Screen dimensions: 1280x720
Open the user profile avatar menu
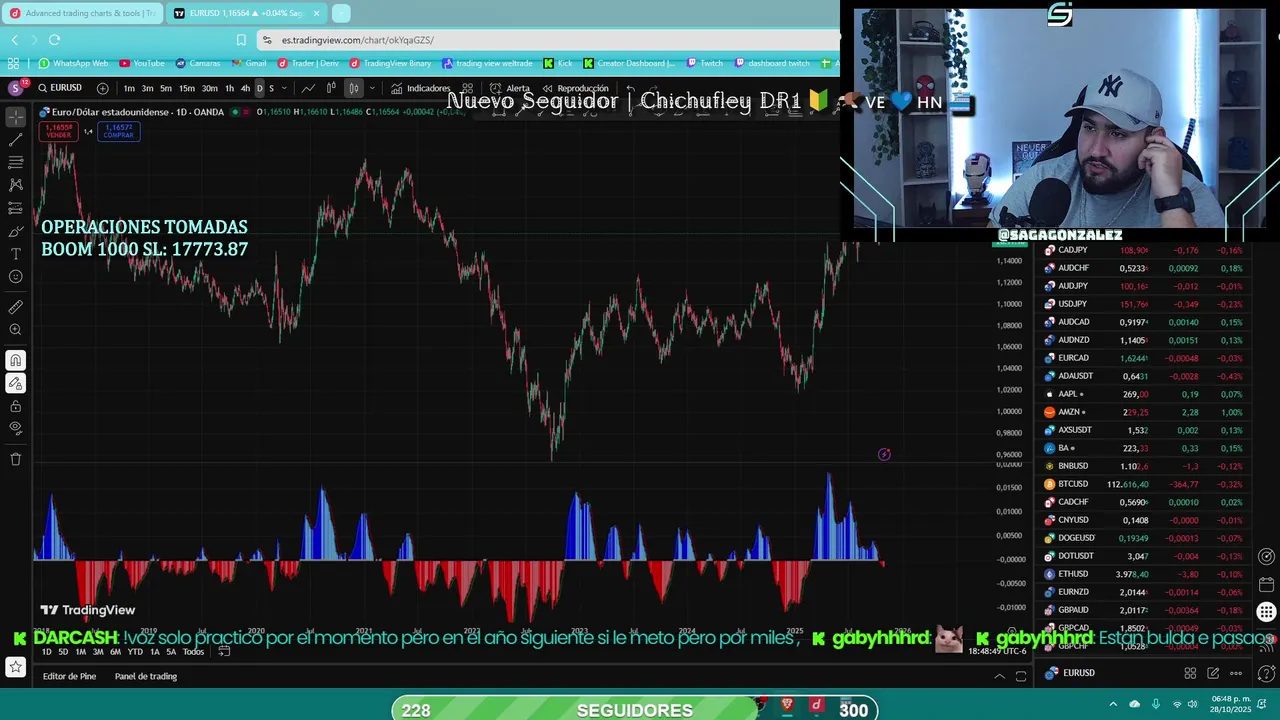tap(16, 88)
